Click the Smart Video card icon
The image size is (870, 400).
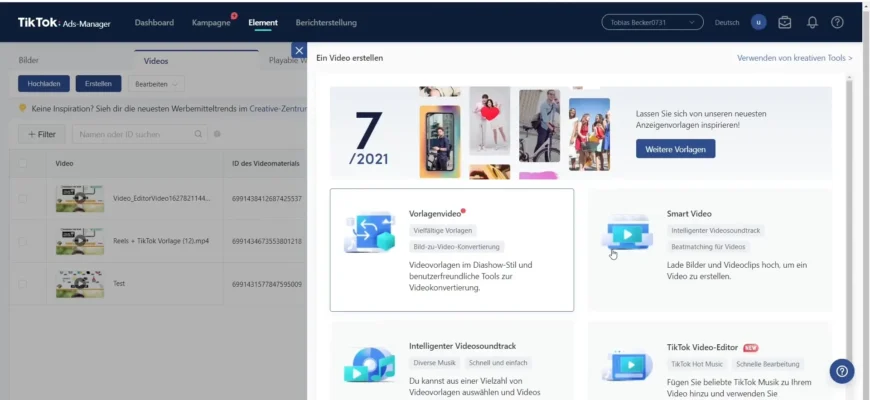pos(626,232)
